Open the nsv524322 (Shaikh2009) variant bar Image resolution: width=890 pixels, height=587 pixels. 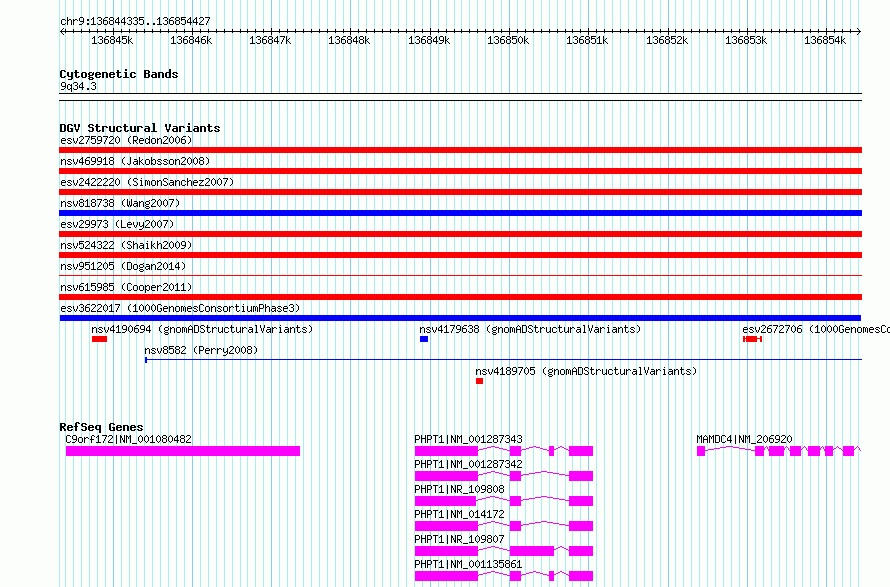(x=460, y=255)
